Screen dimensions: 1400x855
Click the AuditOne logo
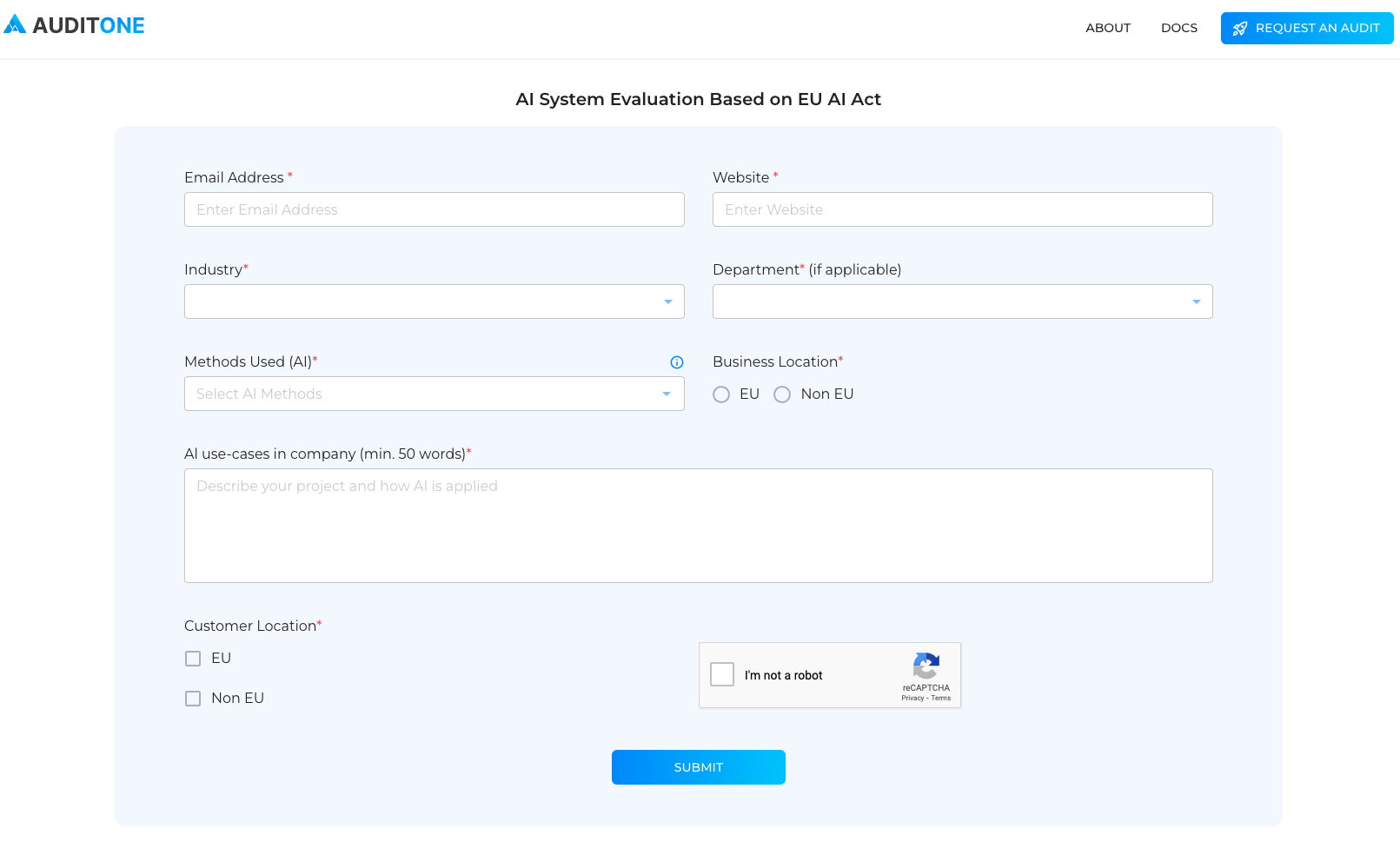coord(75,25)
